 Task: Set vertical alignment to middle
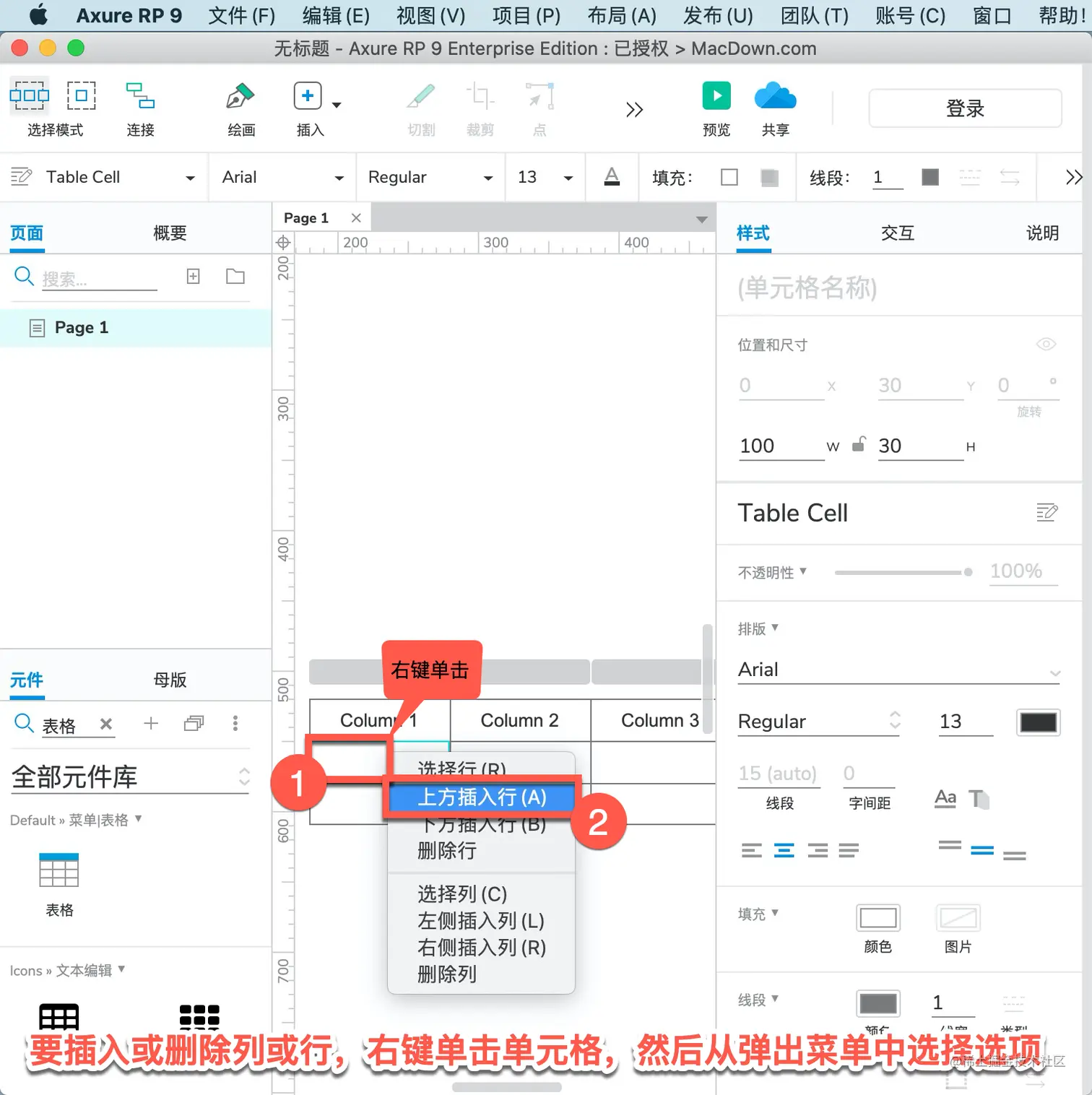(x=982, y=850)
